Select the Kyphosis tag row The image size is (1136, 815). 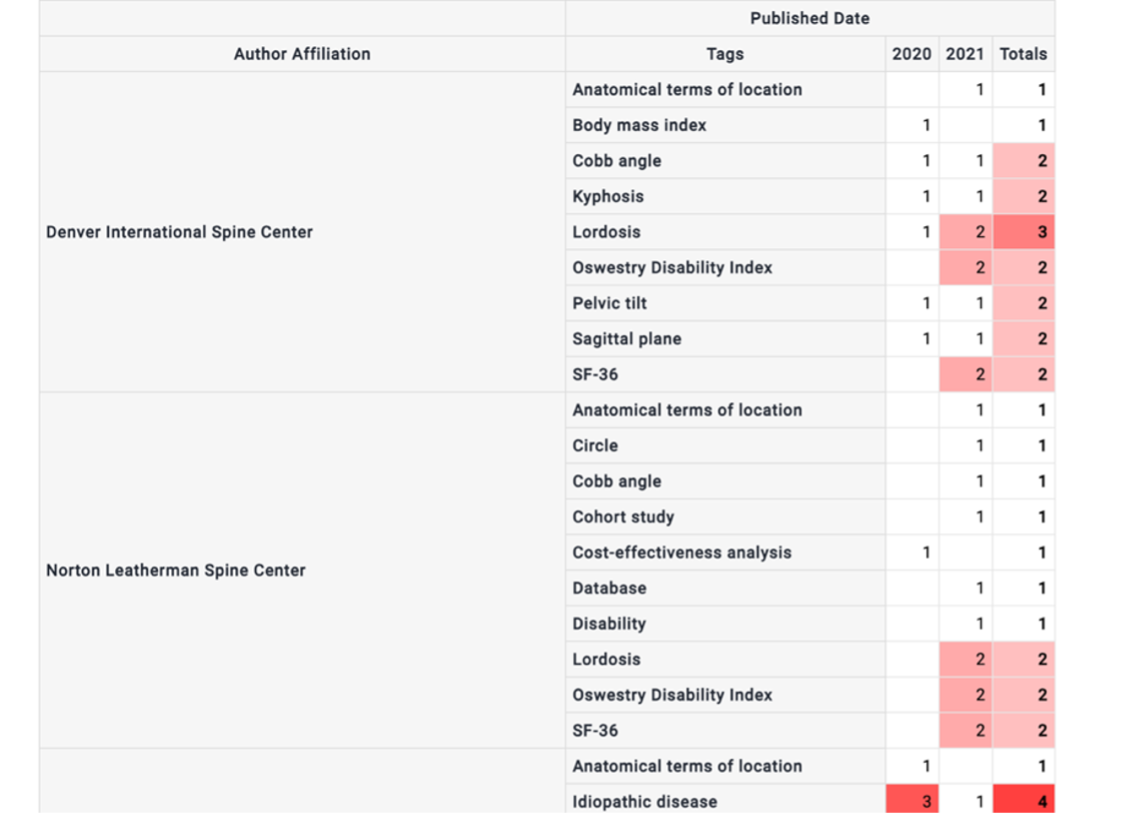click(608, 196)
